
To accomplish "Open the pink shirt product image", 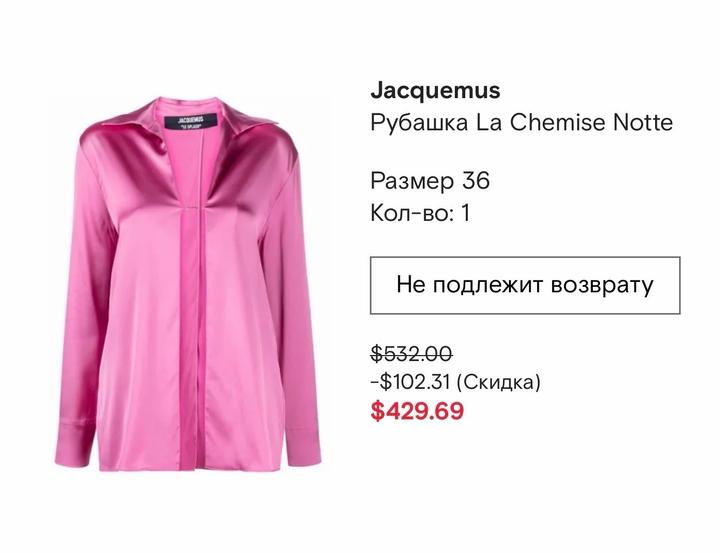I will click(x=187, y=283).
